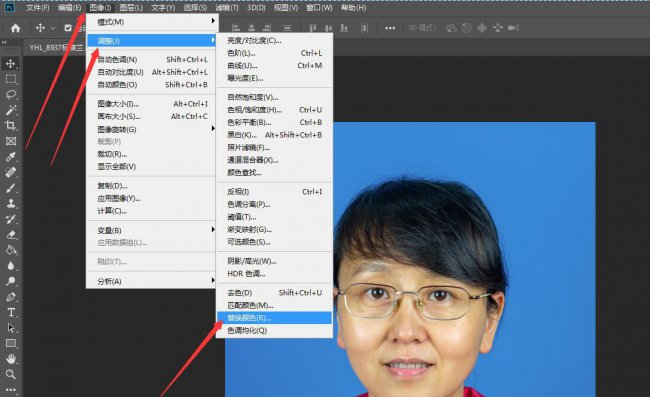
Task: Open the 文件(F) menu
Action: pos(37,8)
